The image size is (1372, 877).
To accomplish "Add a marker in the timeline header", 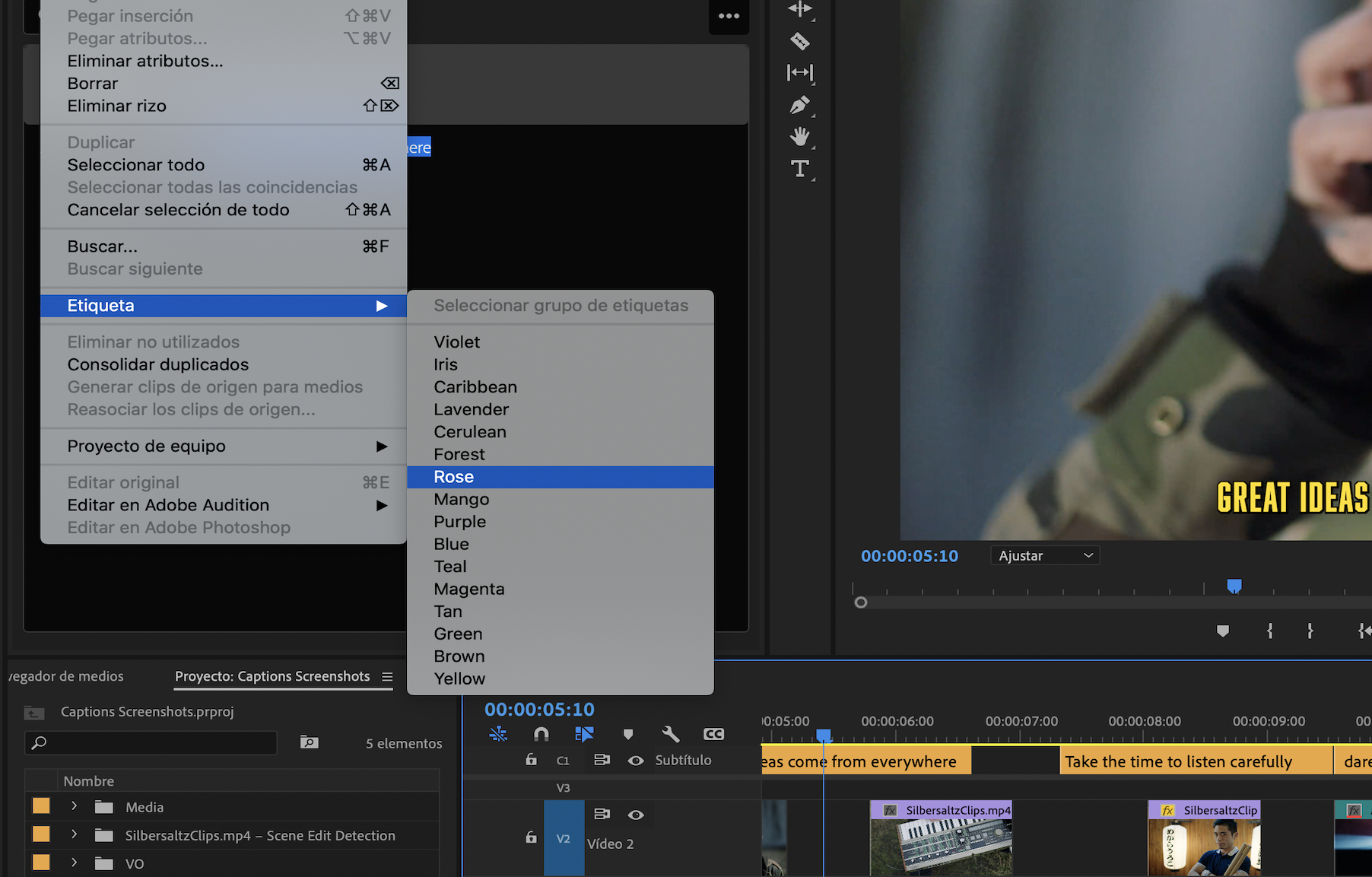I will [x=628, y=734].
